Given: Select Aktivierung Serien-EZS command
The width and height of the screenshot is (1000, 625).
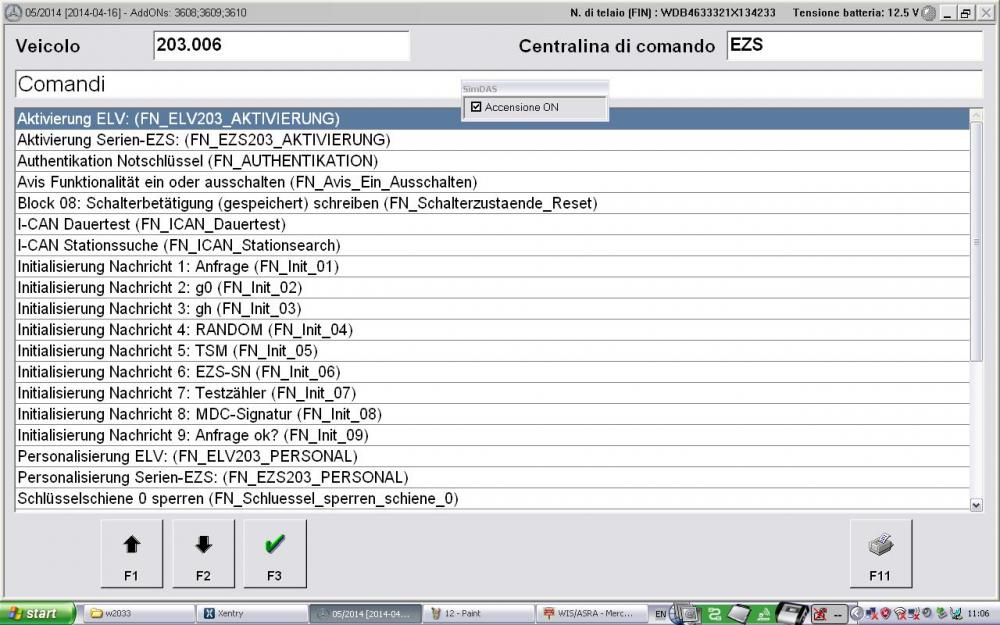Looking at the screenshot, I should click(x=204, y=140).
